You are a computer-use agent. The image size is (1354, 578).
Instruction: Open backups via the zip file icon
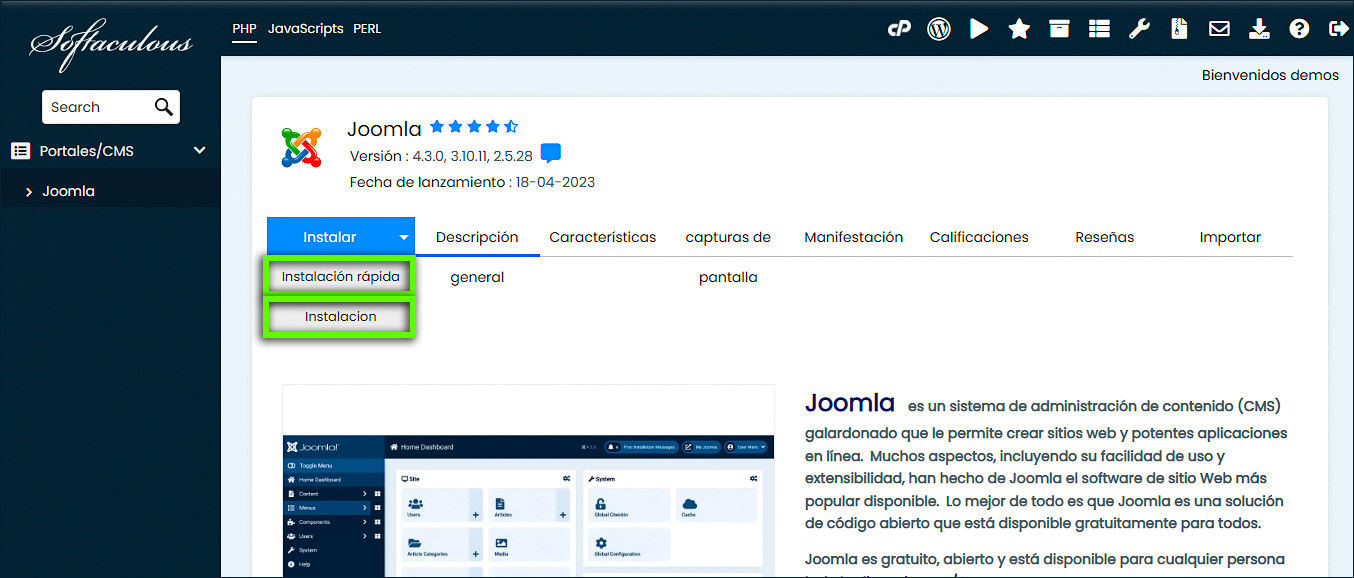1179,28
